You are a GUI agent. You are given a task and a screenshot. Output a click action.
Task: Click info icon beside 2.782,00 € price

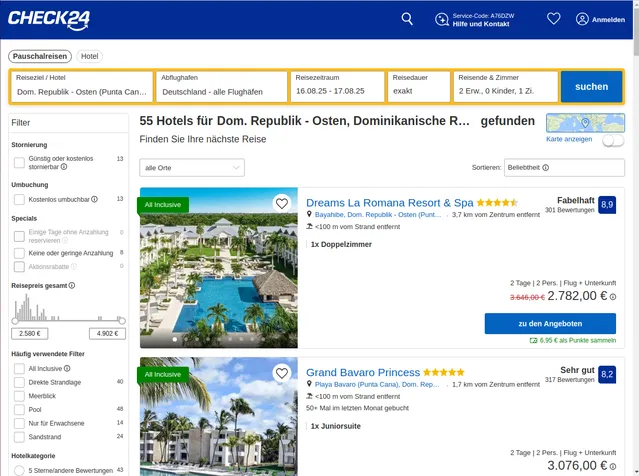(x=613, y=297)
